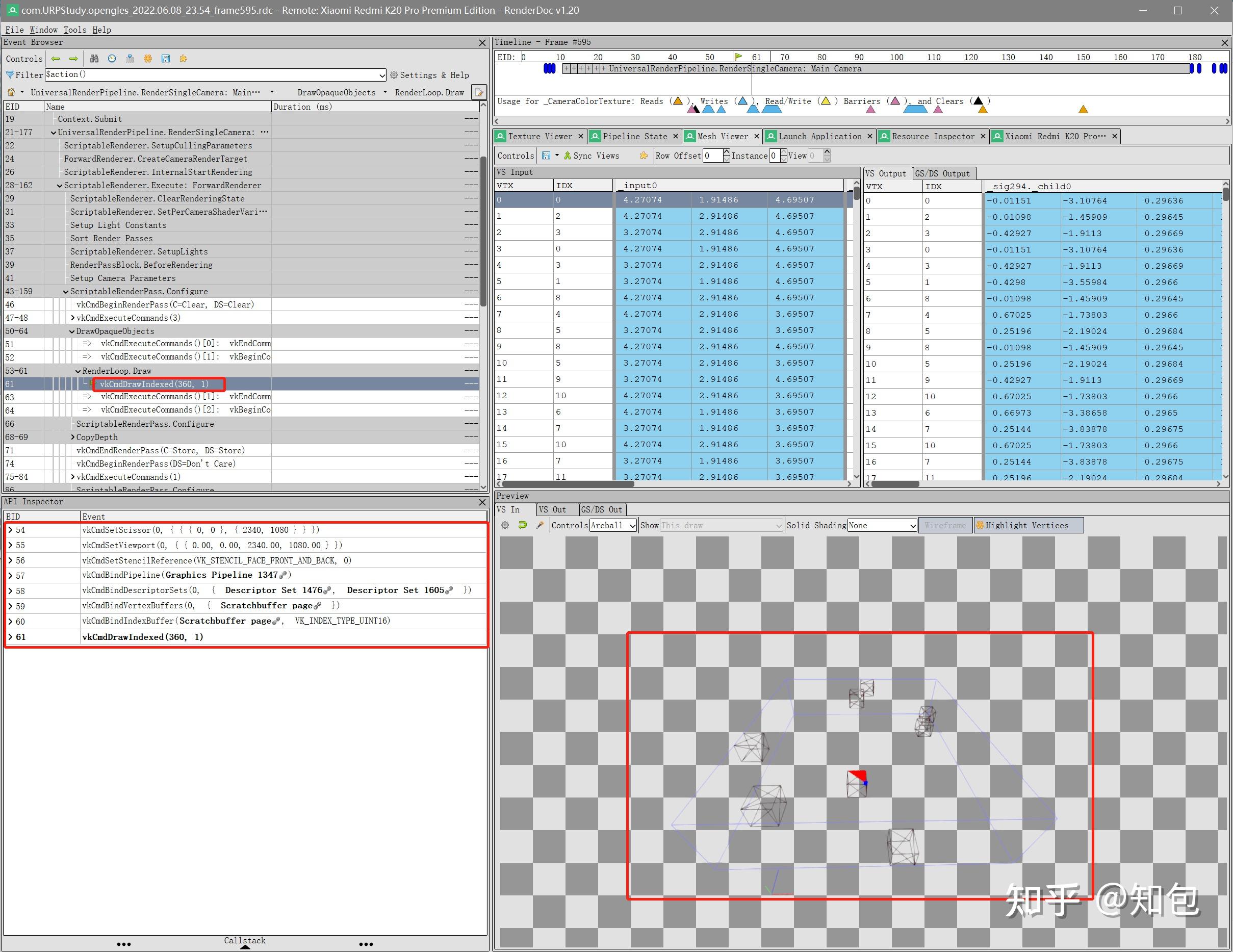Click the clock time-durations icon
This screenshot has height=952, width=1233.
112,59
